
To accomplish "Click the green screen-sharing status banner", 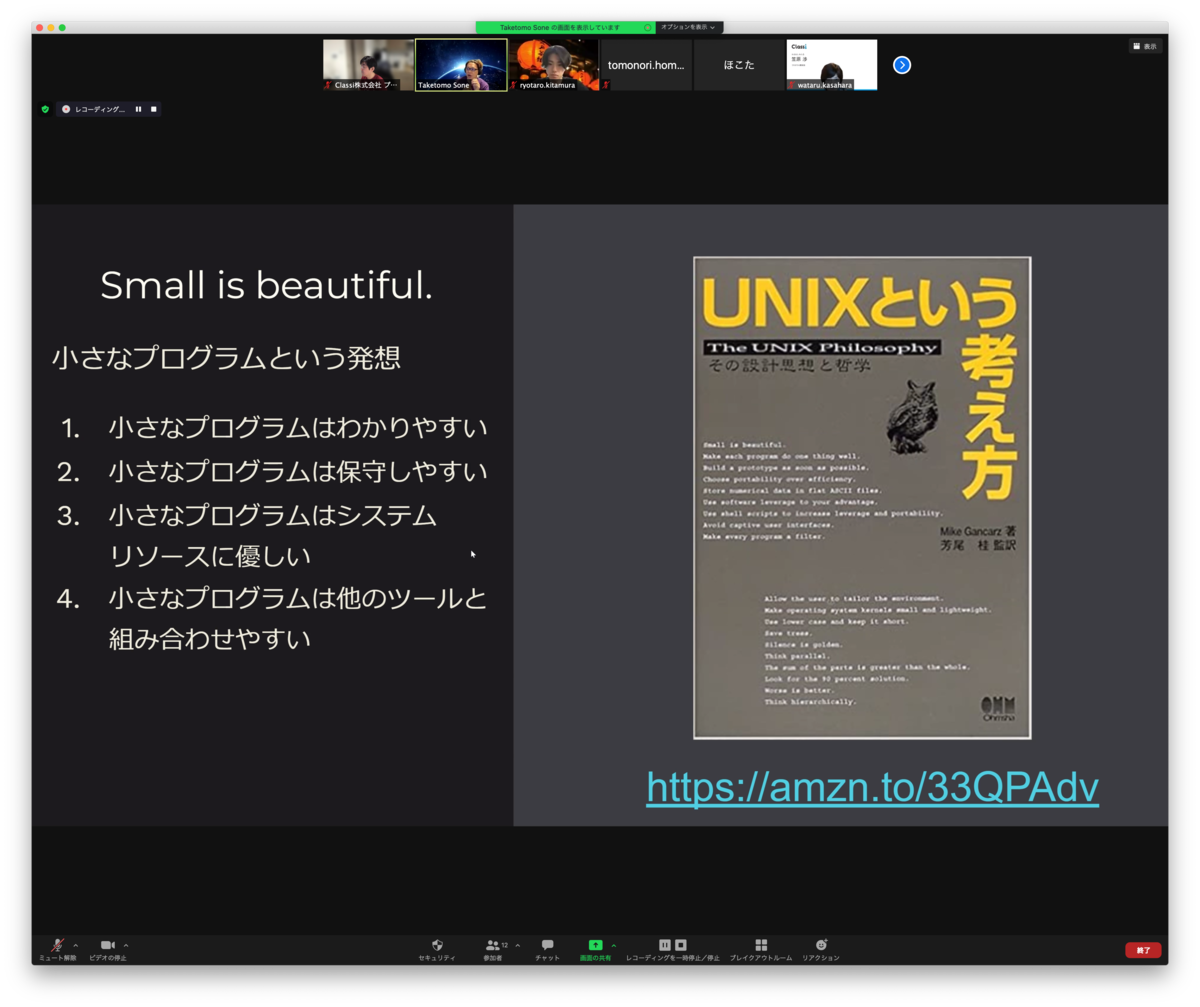I will pos(565,27).
